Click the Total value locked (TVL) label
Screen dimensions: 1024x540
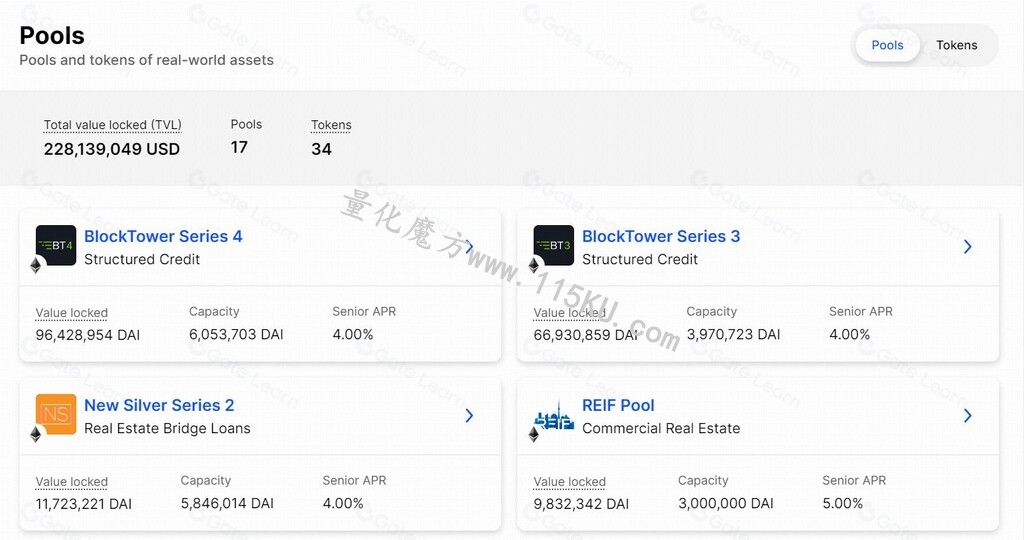(x=112, y=125)
